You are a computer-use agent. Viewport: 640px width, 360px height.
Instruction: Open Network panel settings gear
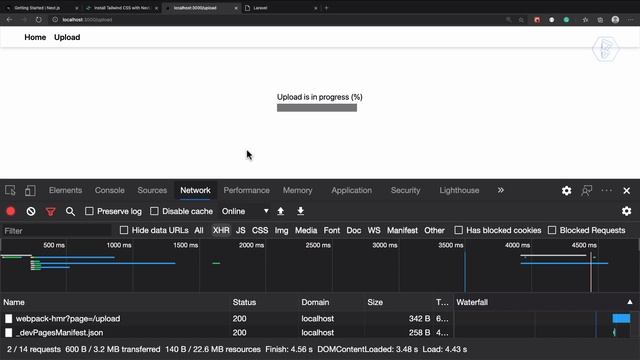(627, 211)
